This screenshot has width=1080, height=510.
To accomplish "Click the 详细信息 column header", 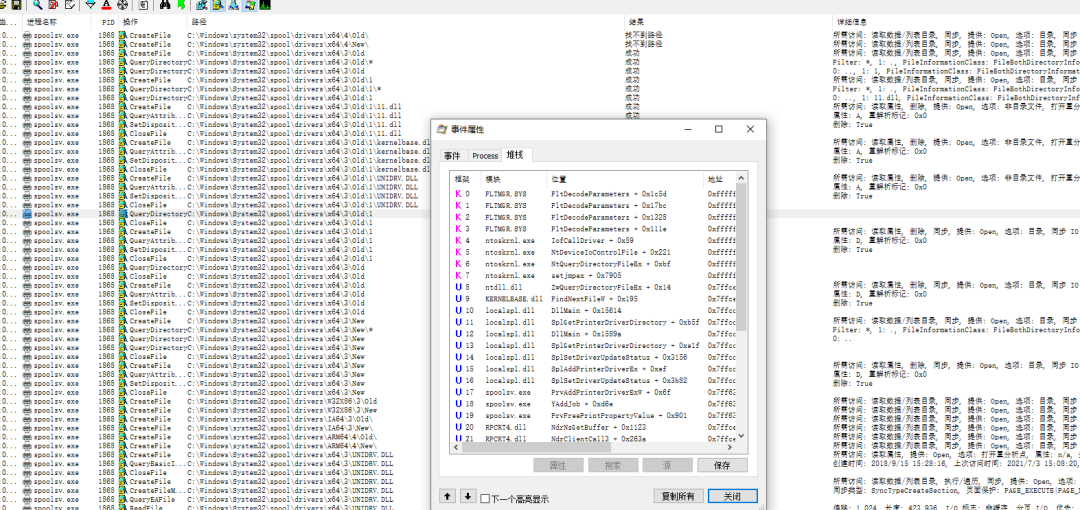I will [x=956, y=22].
